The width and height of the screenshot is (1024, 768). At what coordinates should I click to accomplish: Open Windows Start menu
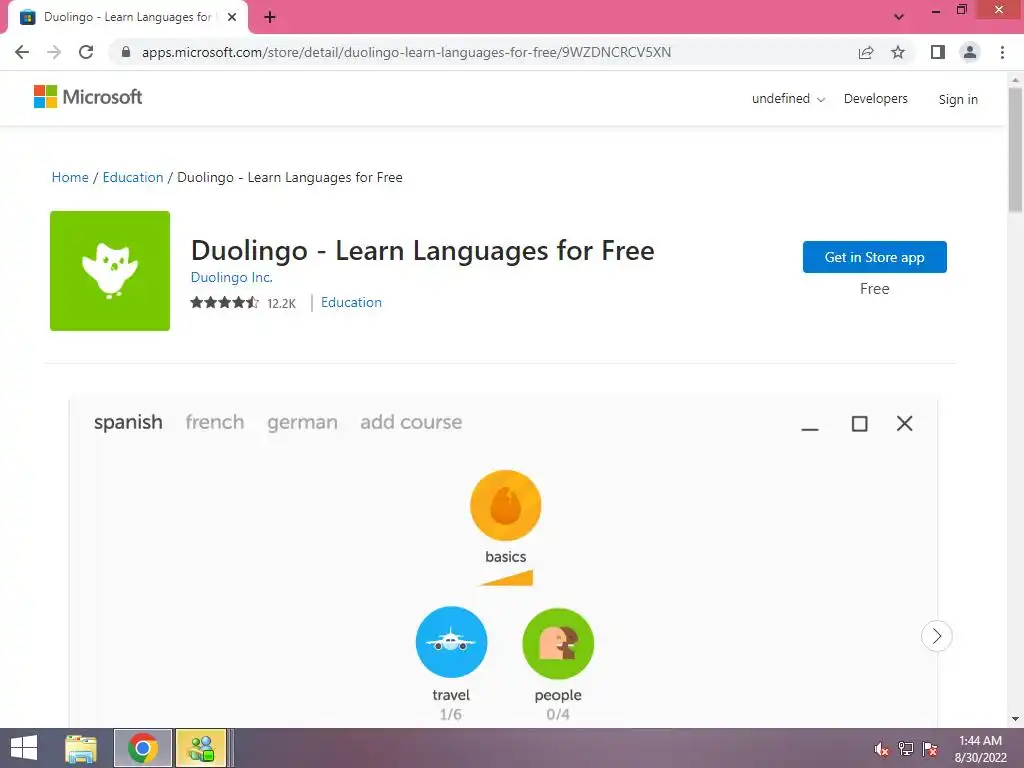coord(24,748)
